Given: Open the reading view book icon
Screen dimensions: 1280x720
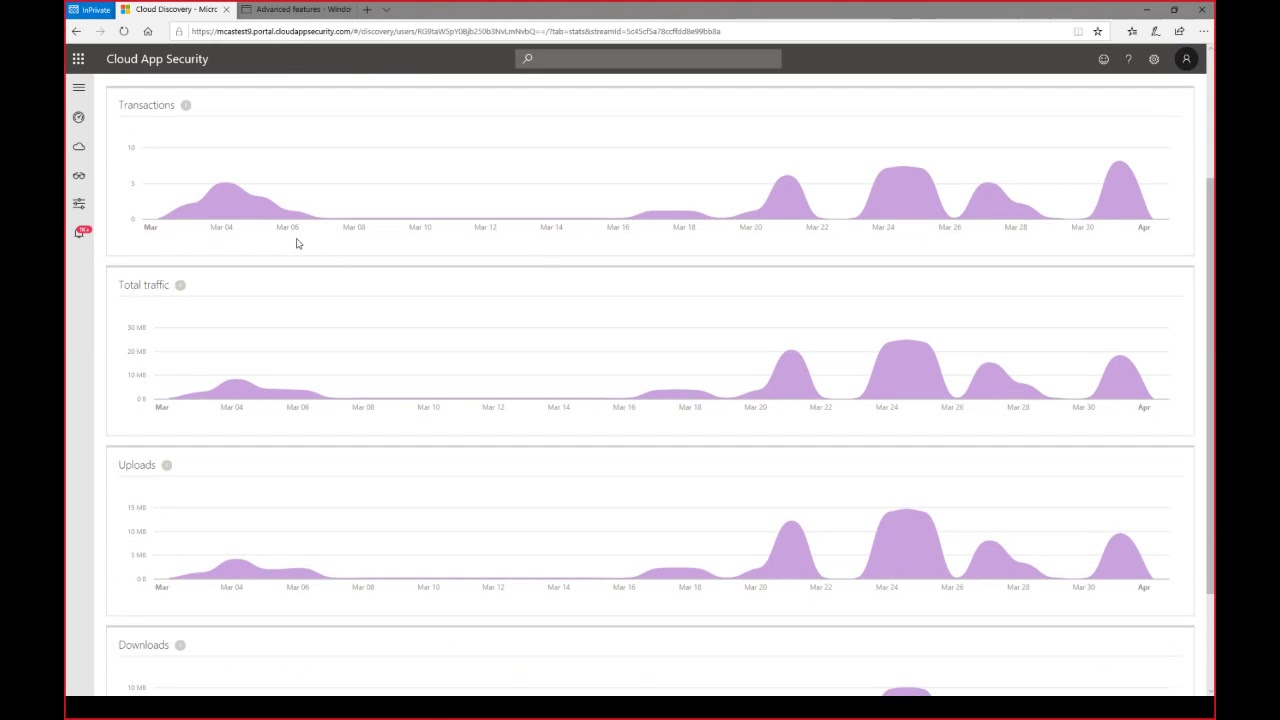Looking at the screenshot, I should coord(1078,31).
